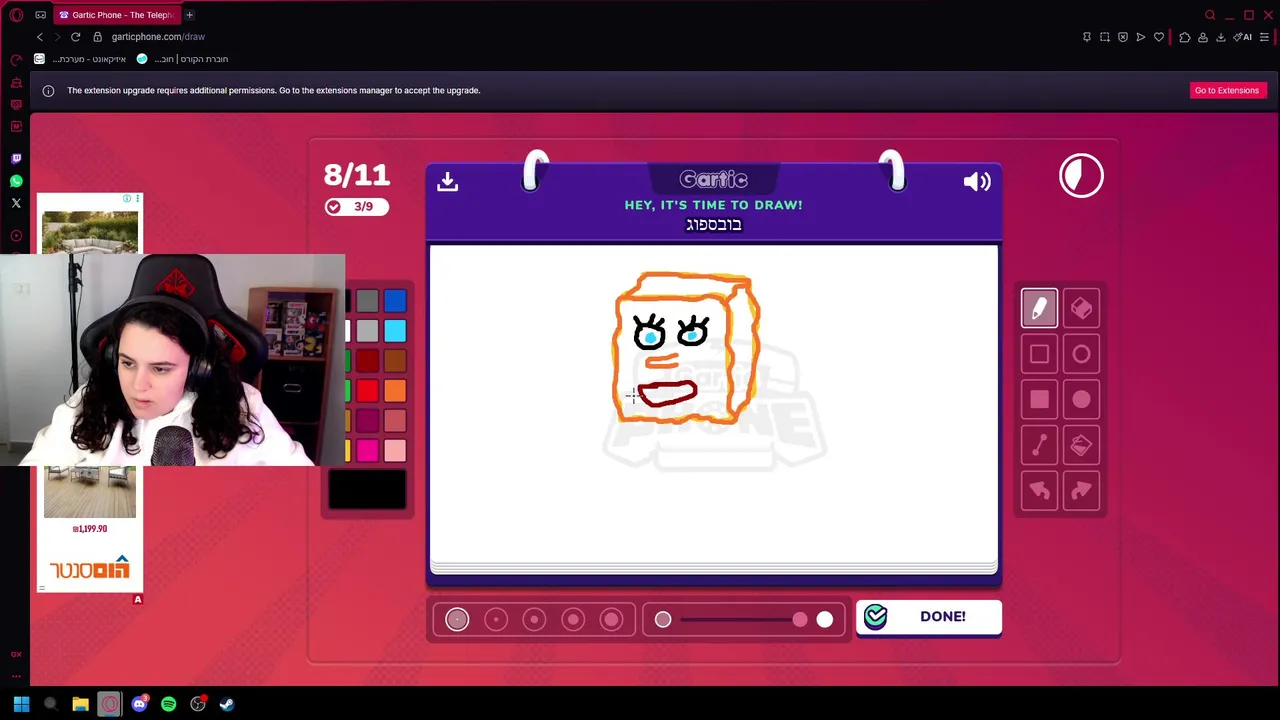Select the largest brush thickness option
This screenshot has width=1280, height=720.
(x=611, y=620)
